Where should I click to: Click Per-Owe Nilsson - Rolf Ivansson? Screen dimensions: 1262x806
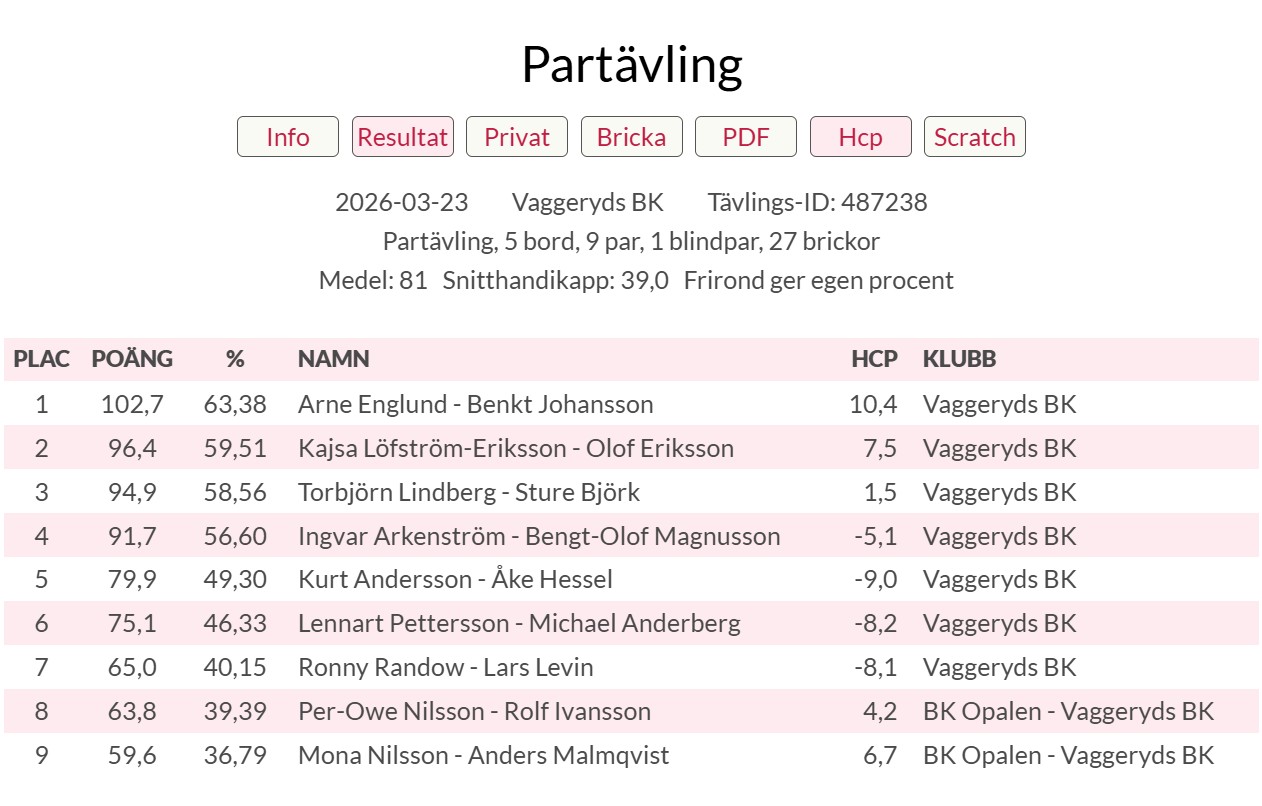(x=474, y=711)
